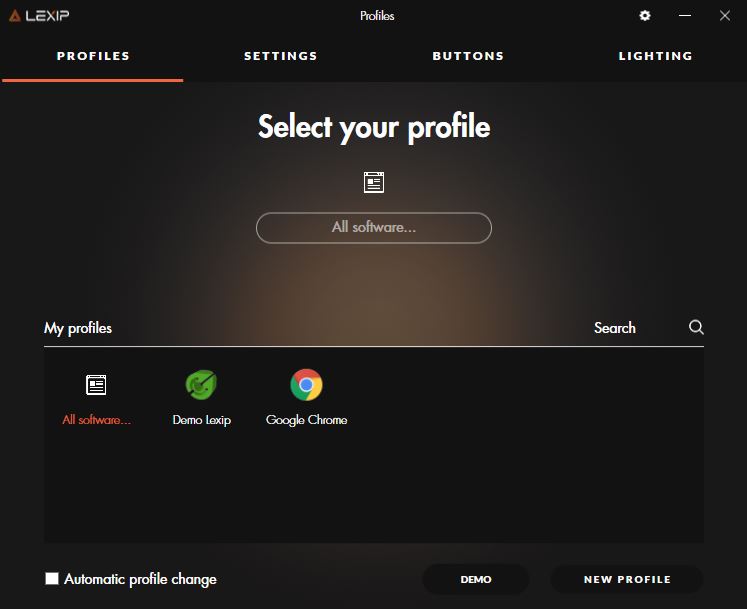Click the All software name field
This screenshot has width=747, height=609.
click(374, 228)
